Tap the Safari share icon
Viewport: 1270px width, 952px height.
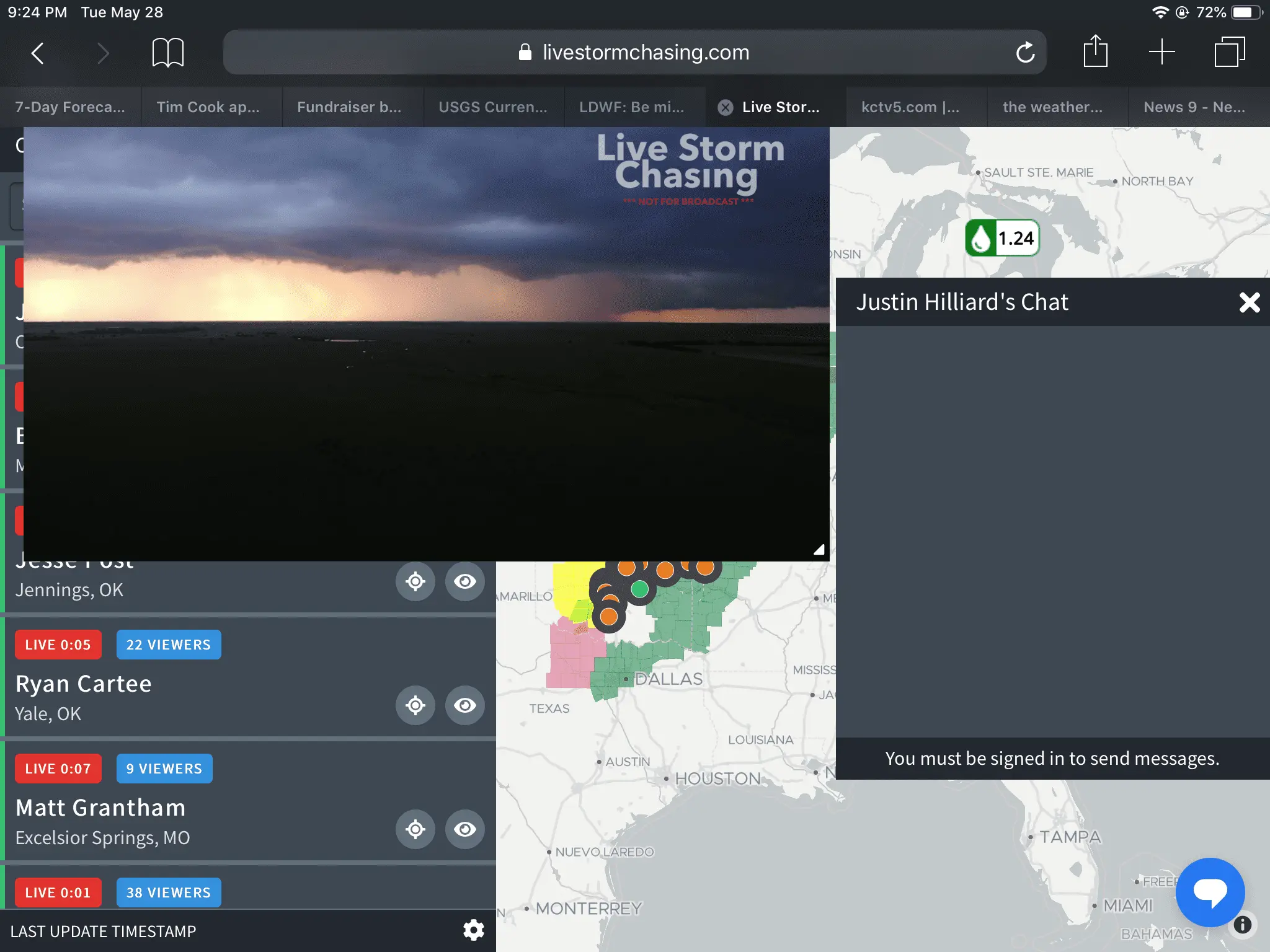(1095, 52)
